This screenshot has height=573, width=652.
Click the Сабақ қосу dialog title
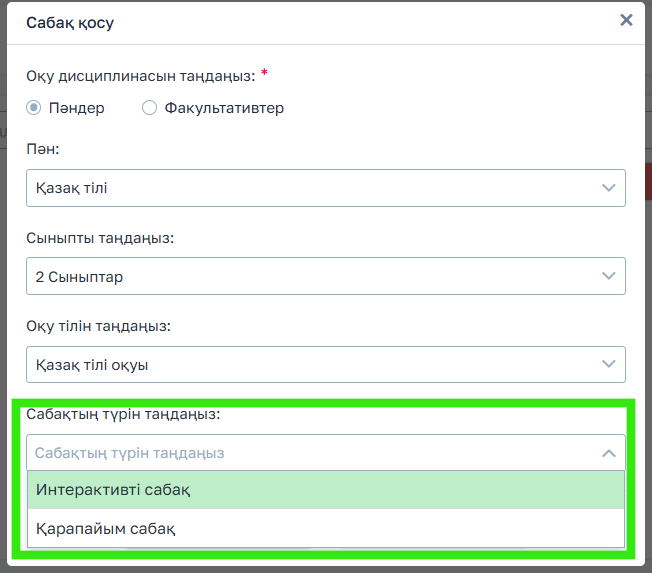click(x=70, y=22)
